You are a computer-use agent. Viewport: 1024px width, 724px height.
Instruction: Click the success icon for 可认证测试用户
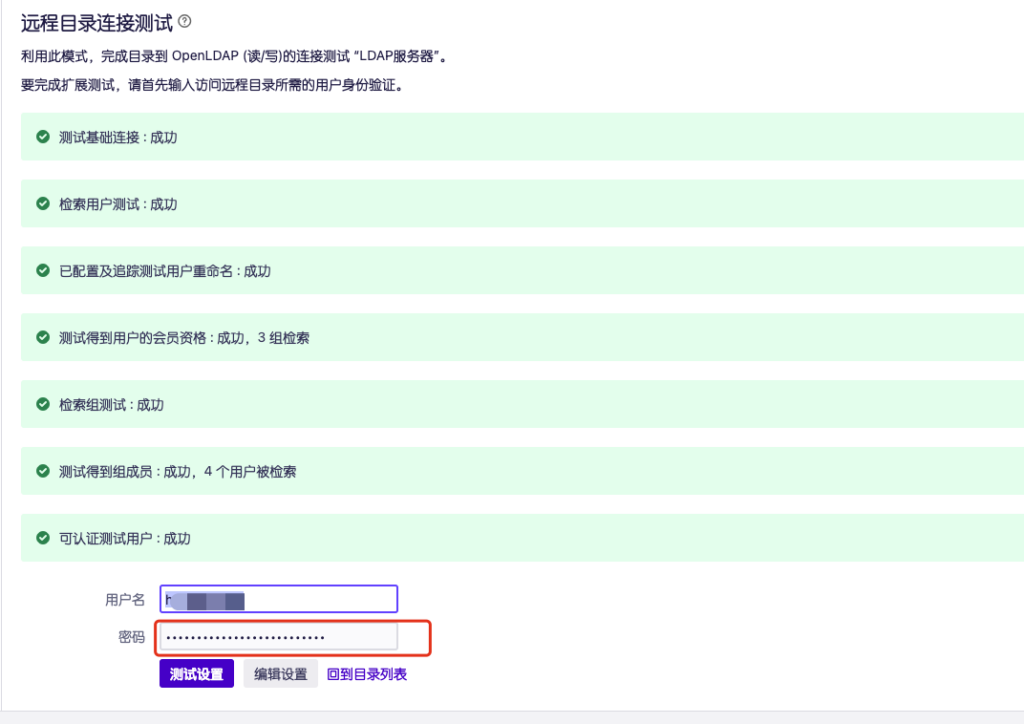pos(43,538)
